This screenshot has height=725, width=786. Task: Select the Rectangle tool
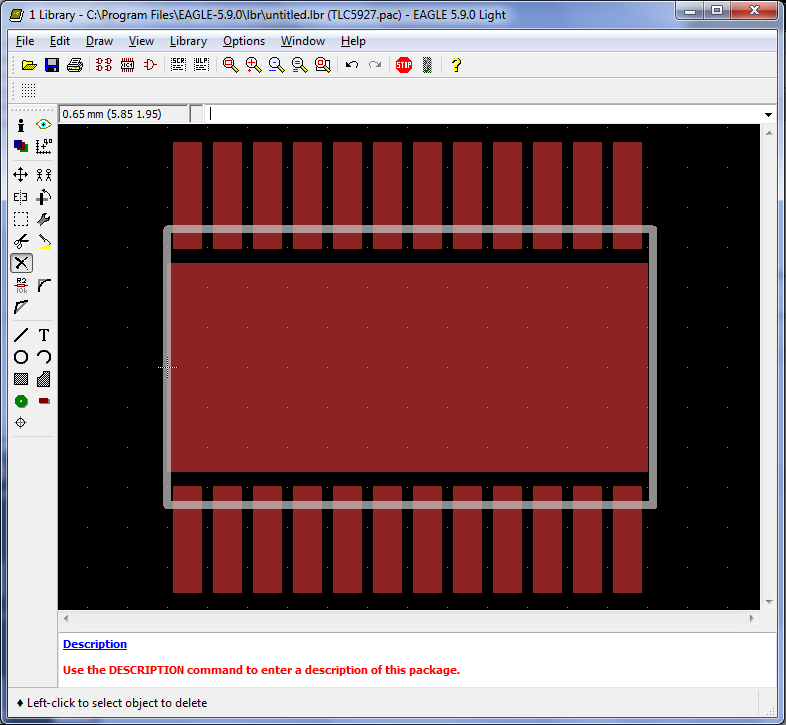click(x=21, y=379)
